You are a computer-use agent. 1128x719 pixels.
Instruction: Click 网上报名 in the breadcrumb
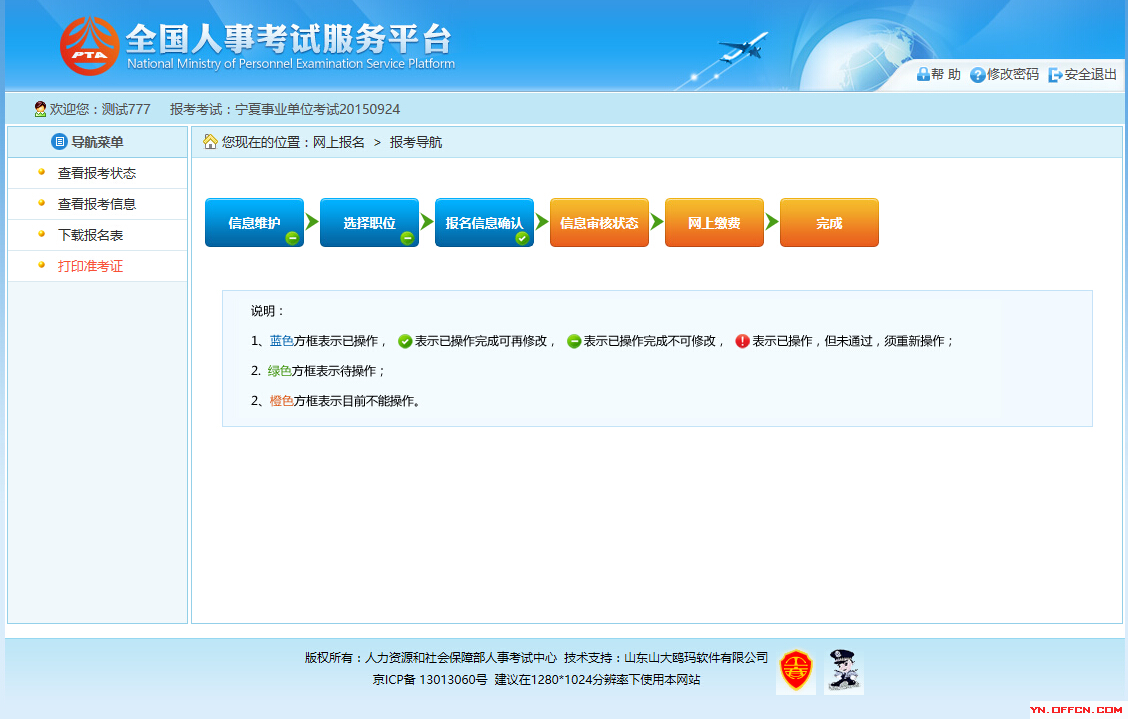[338, 143]
